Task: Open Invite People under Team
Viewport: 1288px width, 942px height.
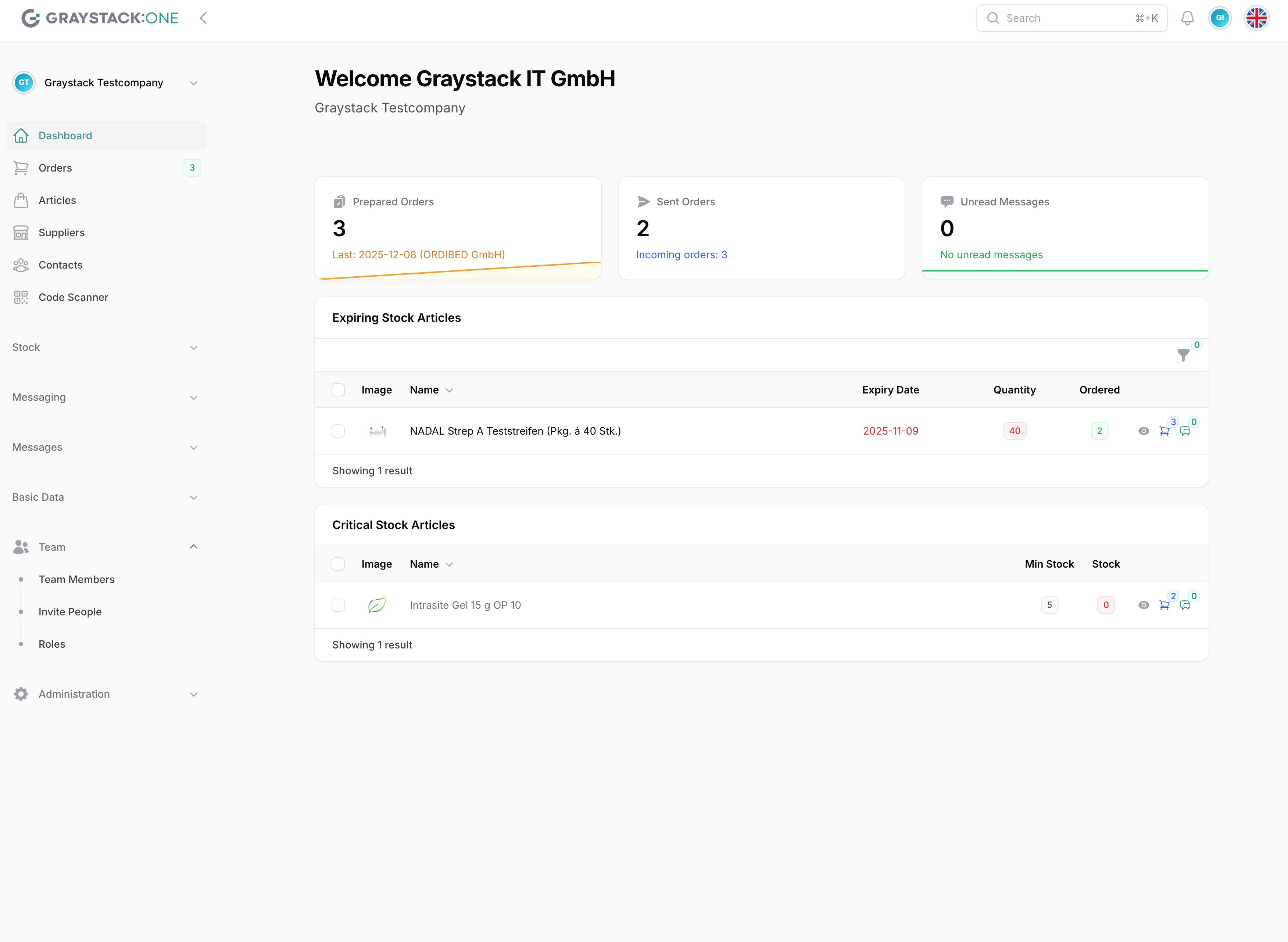Action: point(70,612)
